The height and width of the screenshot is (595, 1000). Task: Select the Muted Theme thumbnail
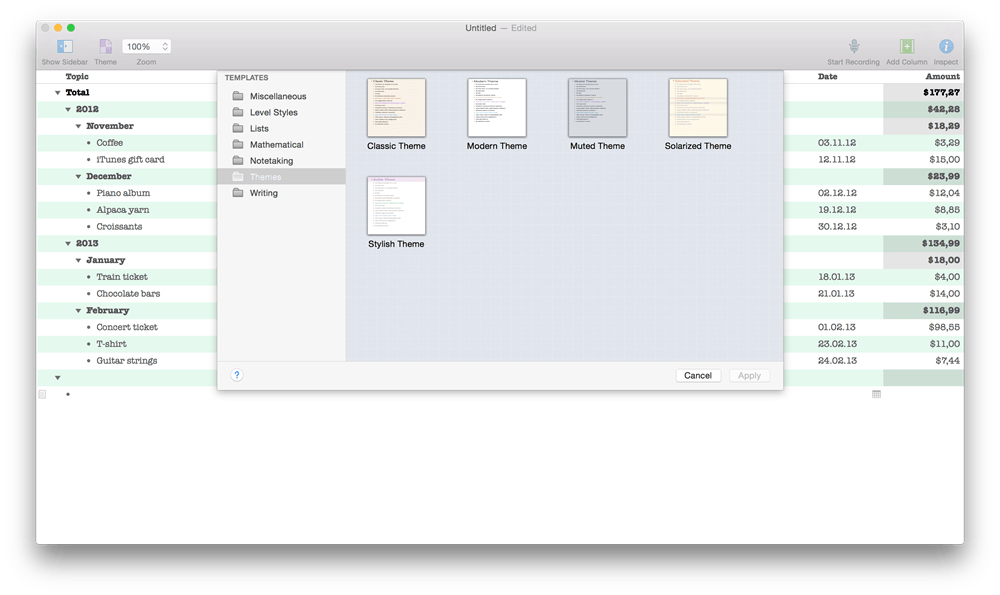597,107
